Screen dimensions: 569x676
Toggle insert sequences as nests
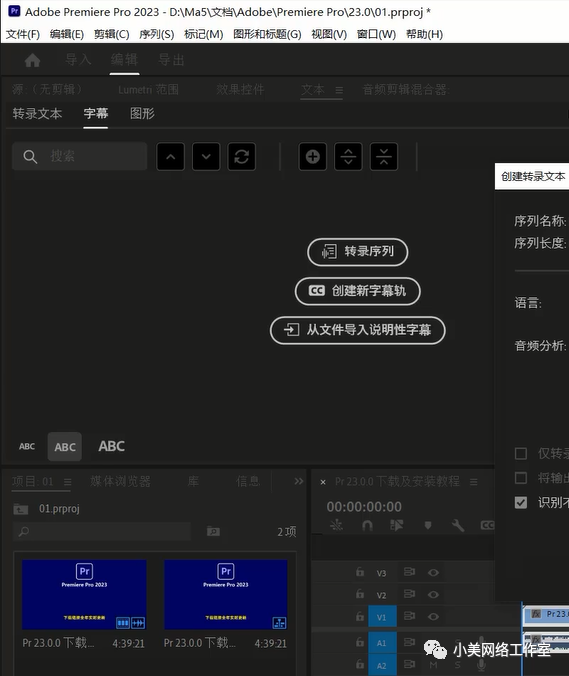click(x=336, y=525)
